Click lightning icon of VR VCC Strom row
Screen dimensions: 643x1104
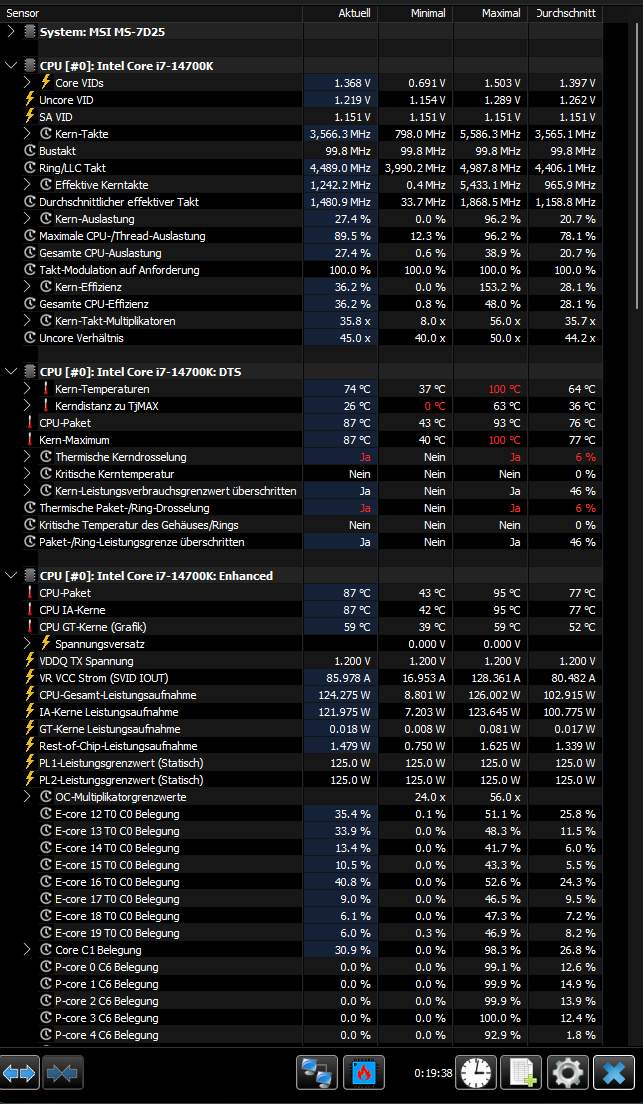point(30,677)
